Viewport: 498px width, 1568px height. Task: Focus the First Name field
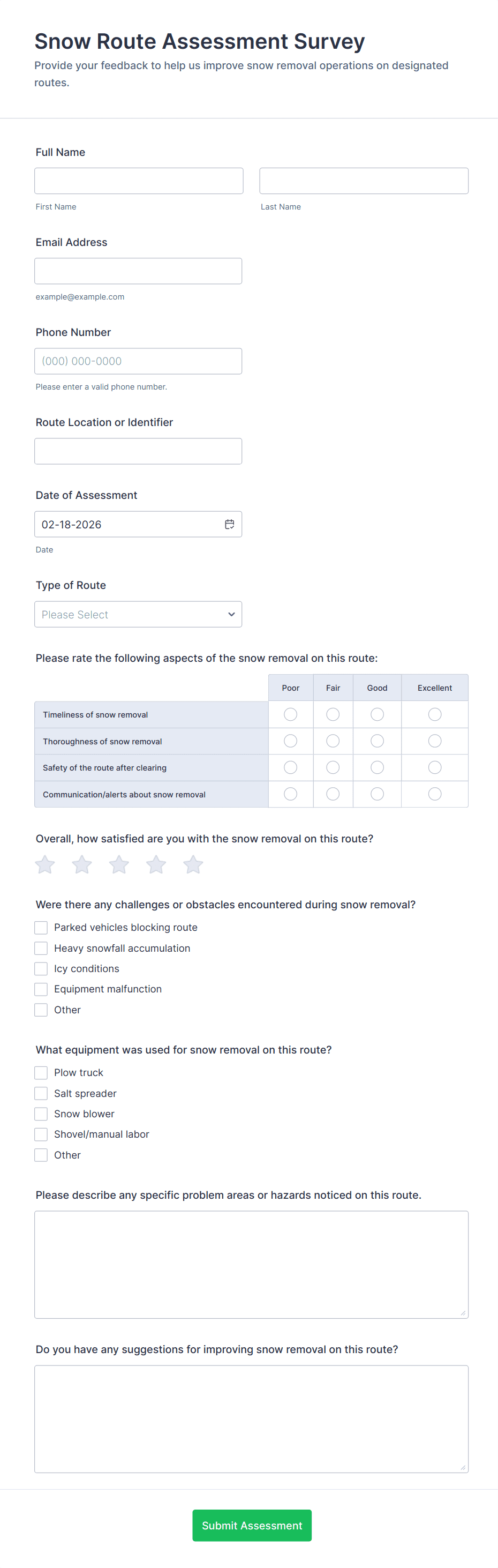[x=139, y=181]
